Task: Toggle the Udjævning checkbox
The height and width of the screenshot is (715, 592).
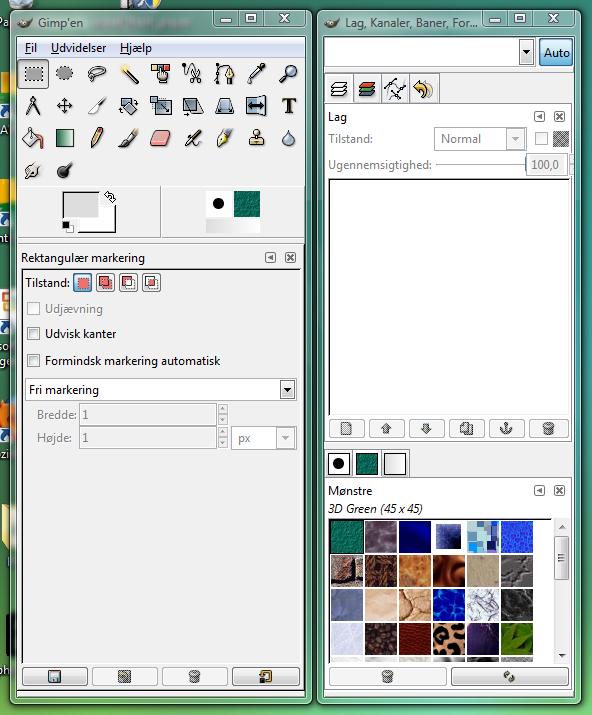Action: [x=33, y=309]
